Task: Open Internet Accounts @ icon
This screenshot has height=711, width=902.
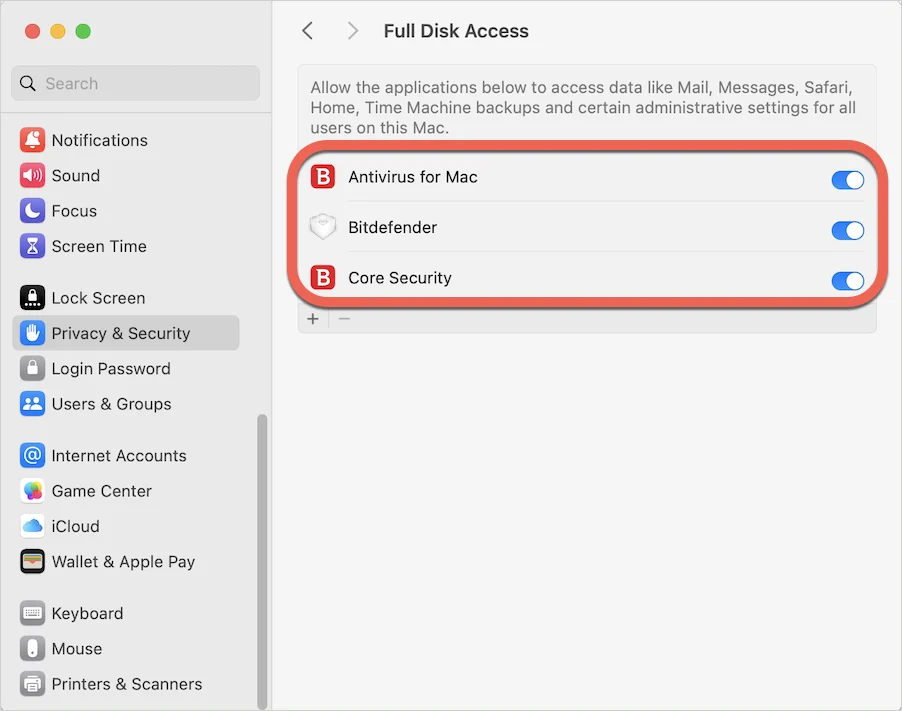Action: [32, 456]
